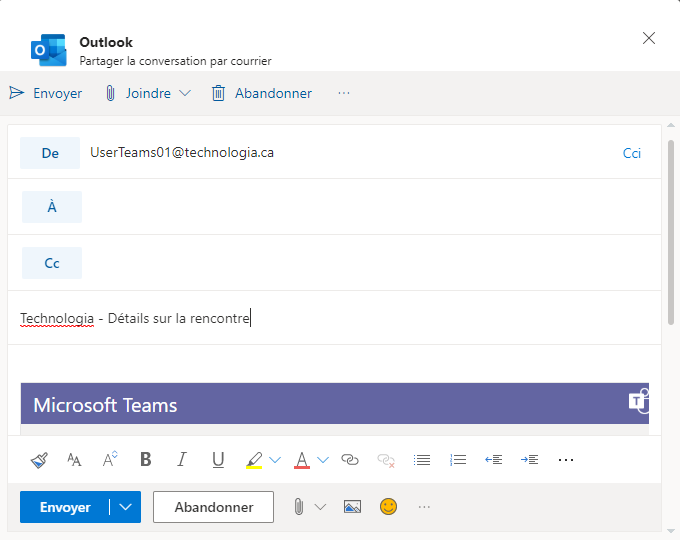Screen dimensions: 680x540
Task: Click the Outlook app logo
Action: [49, 50]
